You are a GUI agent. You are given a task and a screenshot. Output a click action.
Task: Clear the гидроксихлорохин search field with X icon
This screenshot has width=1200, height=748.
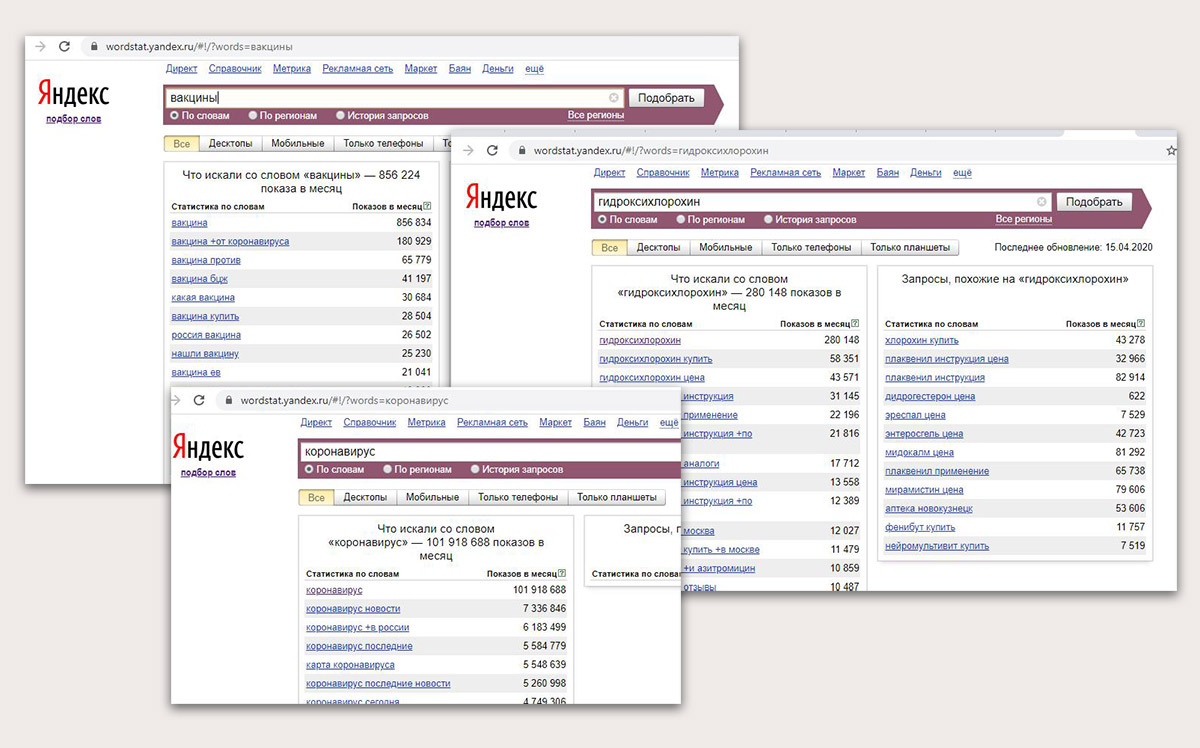1042,201
